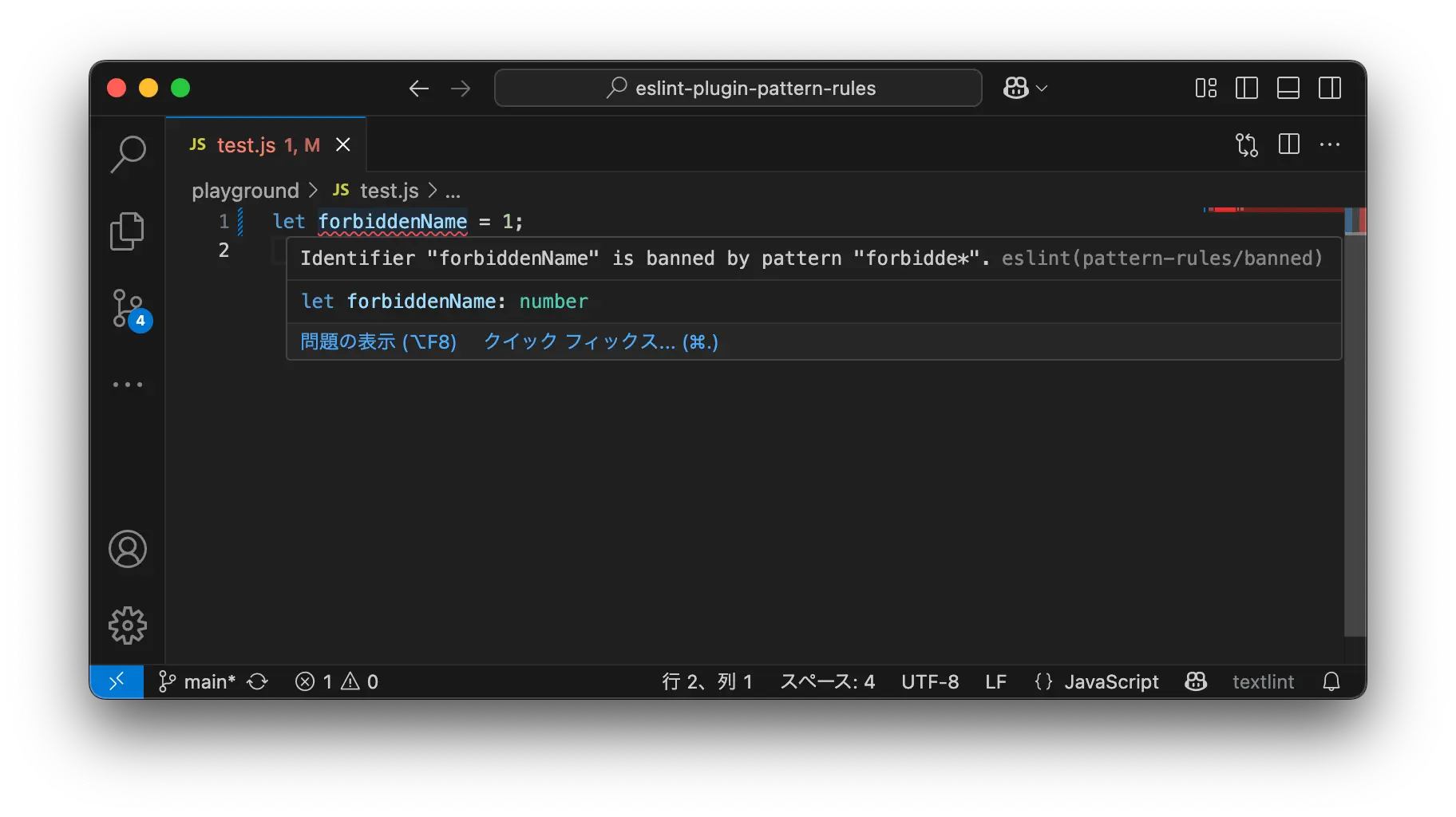Image resolution: width=1456 pixels, height=817 pixels.
Task: Expand the Copilot dropdown chevron
Action: [x=1042, y=89]
